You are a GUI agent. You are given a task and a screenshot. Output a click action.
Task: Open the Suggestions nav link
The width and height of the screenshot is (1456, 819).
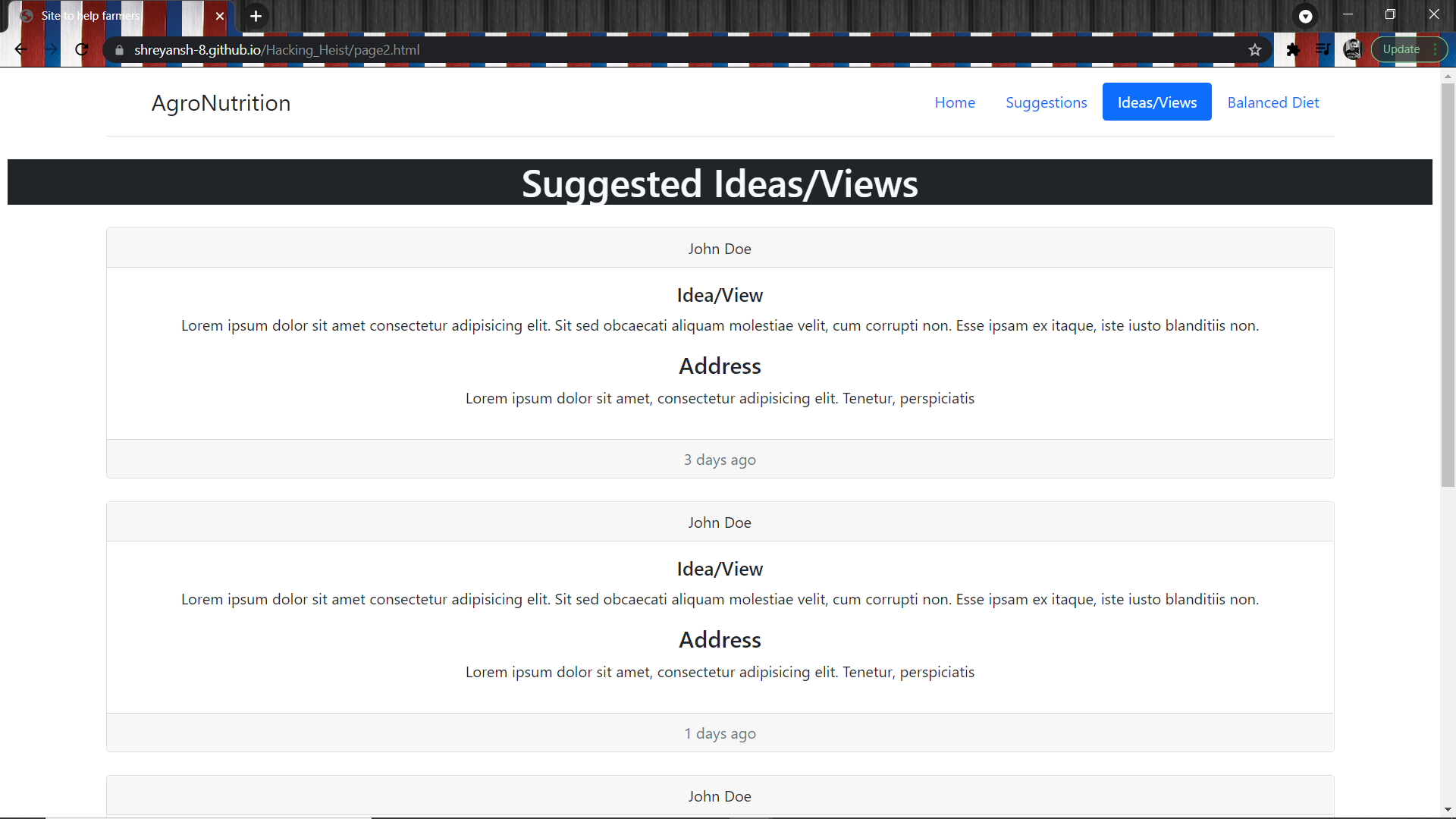(1046, 102)
